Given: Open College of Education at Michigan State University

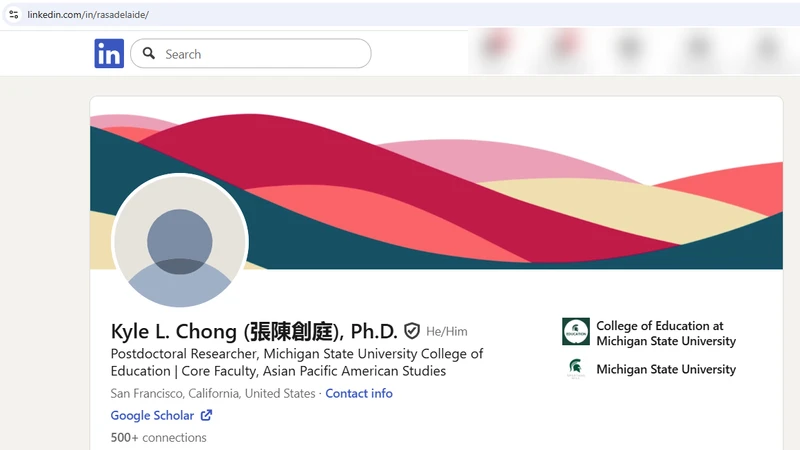Looking at the screenshot, I should (x=666, y=333).
